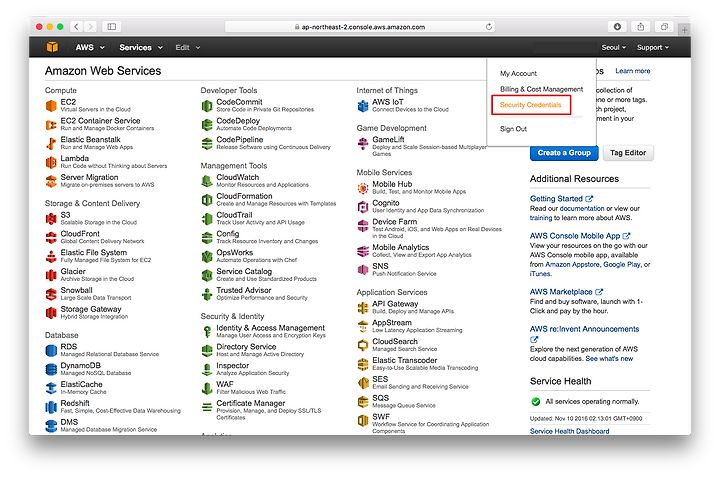Viewport: 720px width, 477px height.
Task: Open the S3 storage icon
Action: (x=51, y=219)
